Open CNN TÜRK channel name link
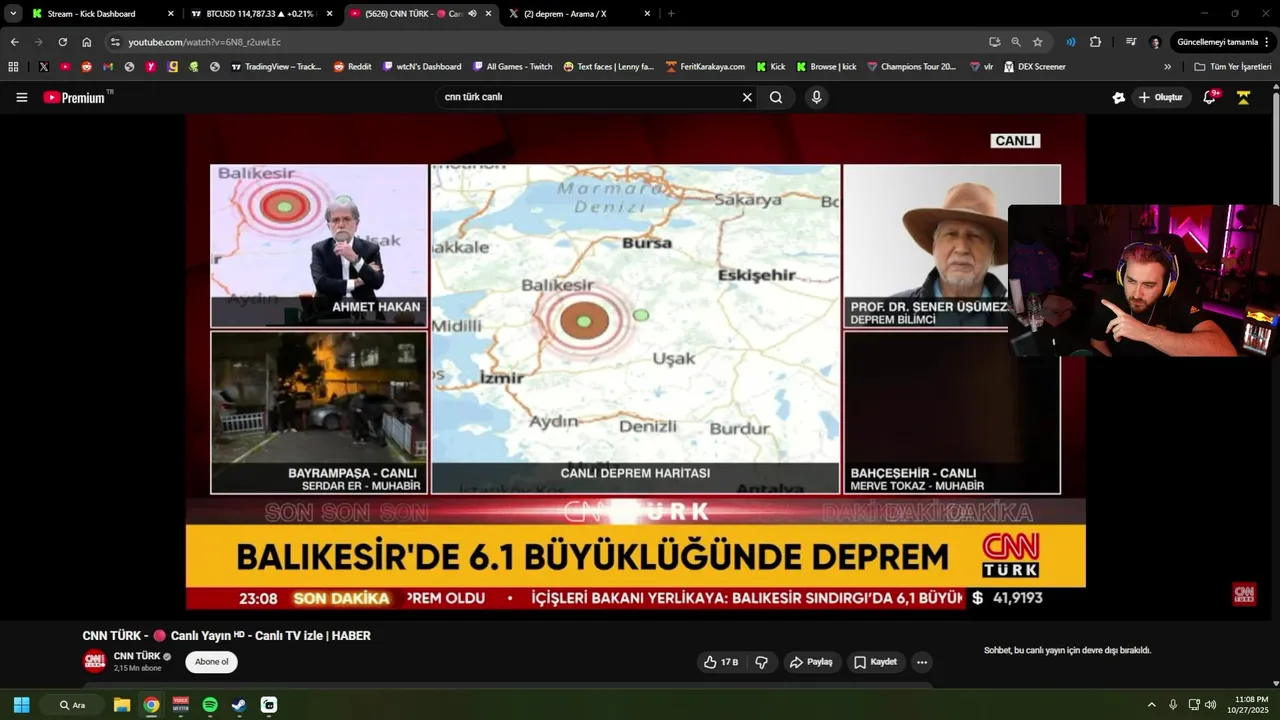The width and height of the screenshot is (1280, 720). click(x=137, y=656)
